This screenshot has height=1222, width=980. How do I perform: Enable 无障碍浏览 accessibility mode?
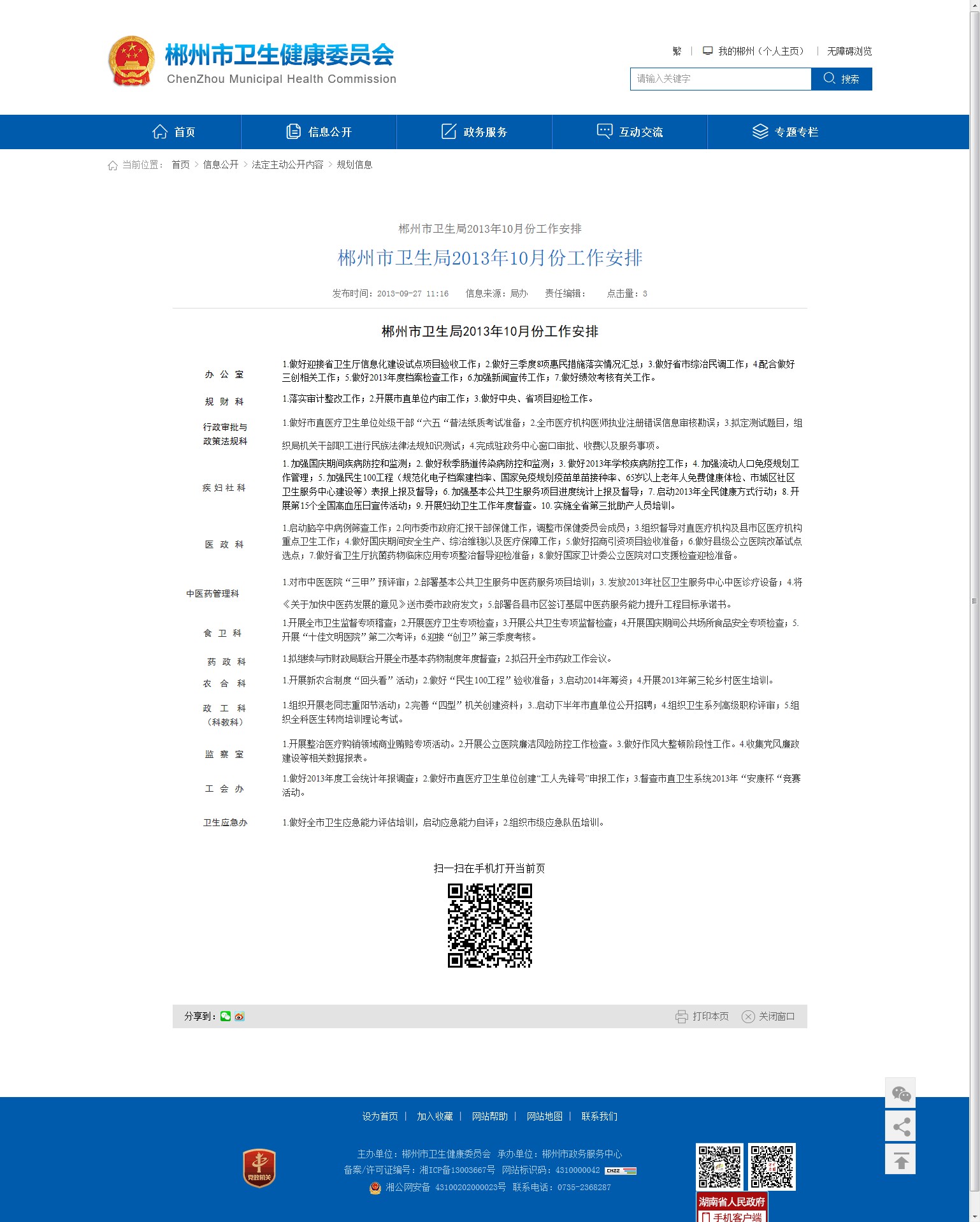(x=849, y=51)
